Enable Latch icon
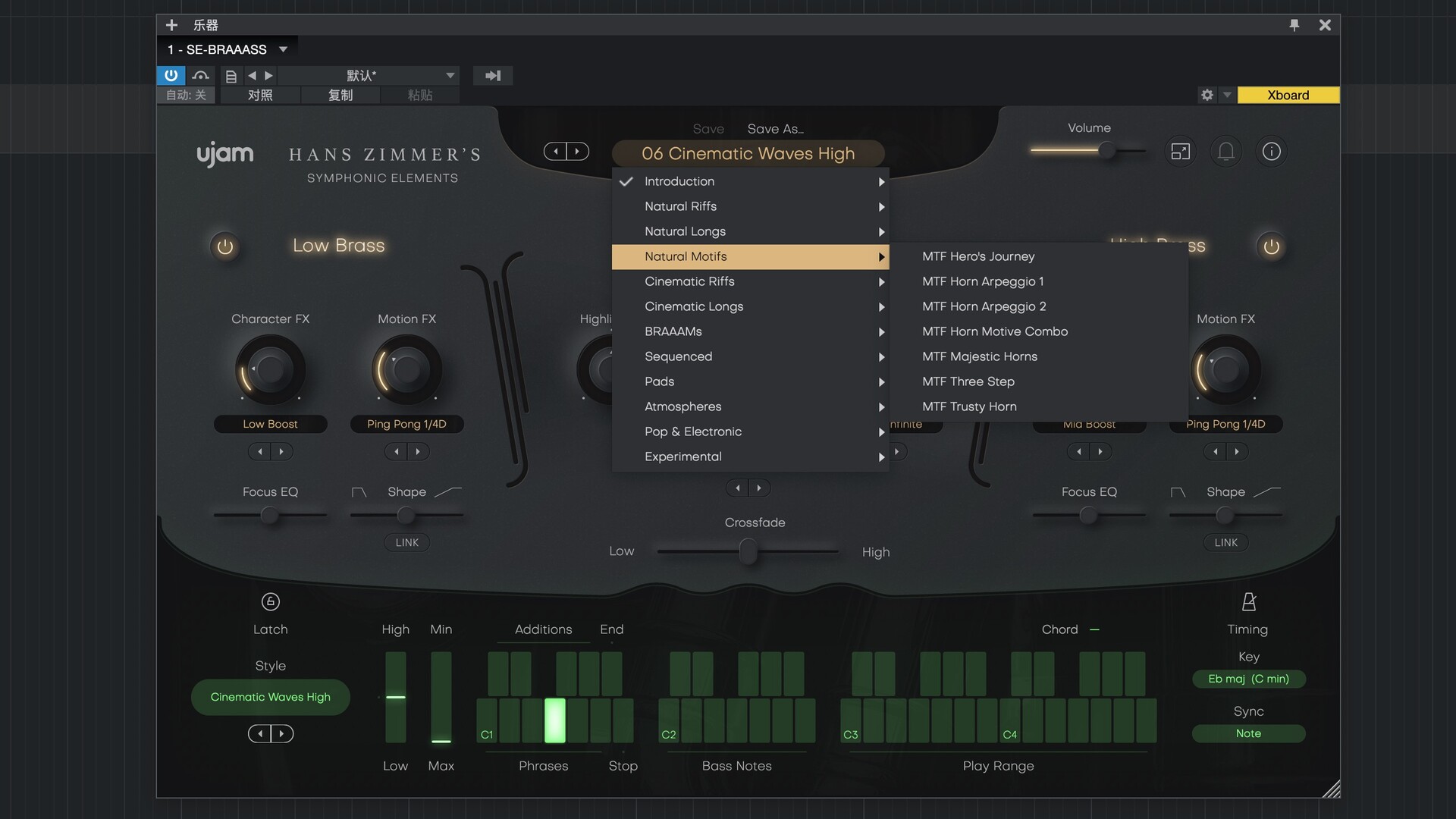 click(271, 601)
